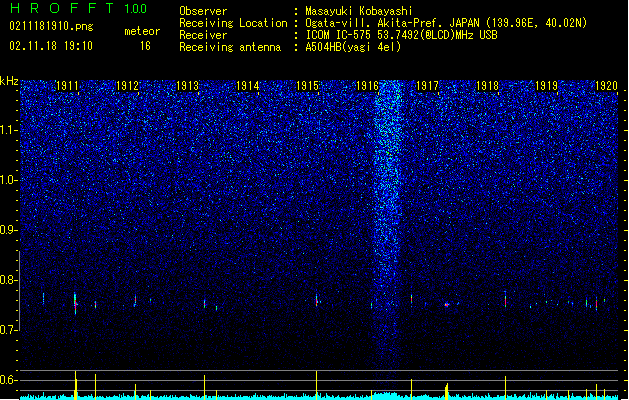Click the 1920 time marker
The image size is (629, 400).
[607, 86]
